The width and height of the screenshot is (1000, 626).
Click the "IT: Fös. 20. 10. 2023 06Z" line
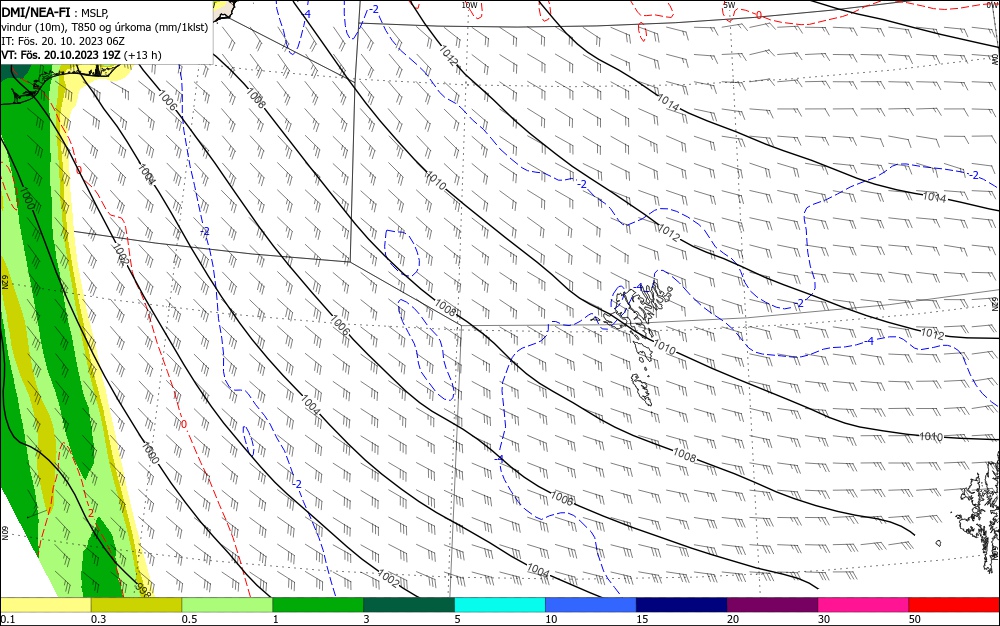pyautogui.click(x=63, y=41)
